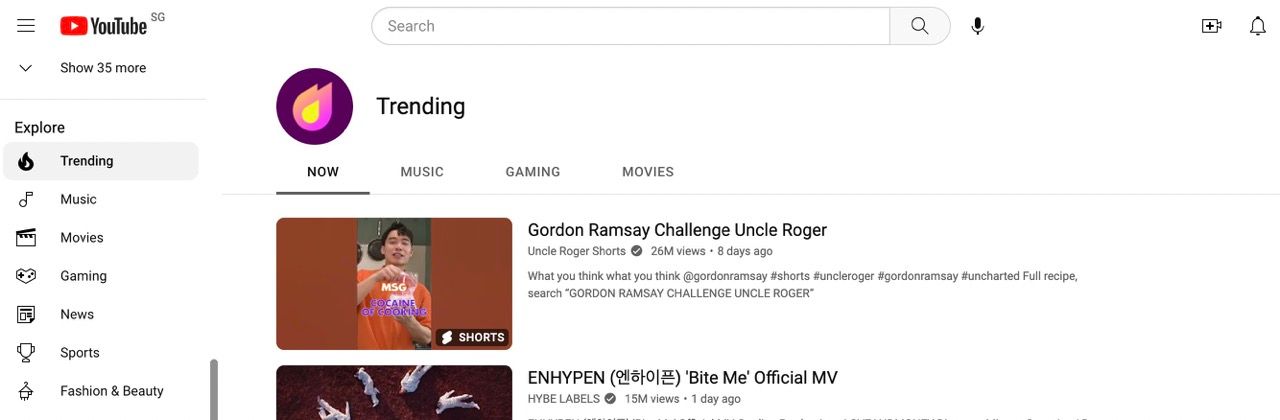
Task: Open Sports in the Explore sidebar
Action: [101, 353]
